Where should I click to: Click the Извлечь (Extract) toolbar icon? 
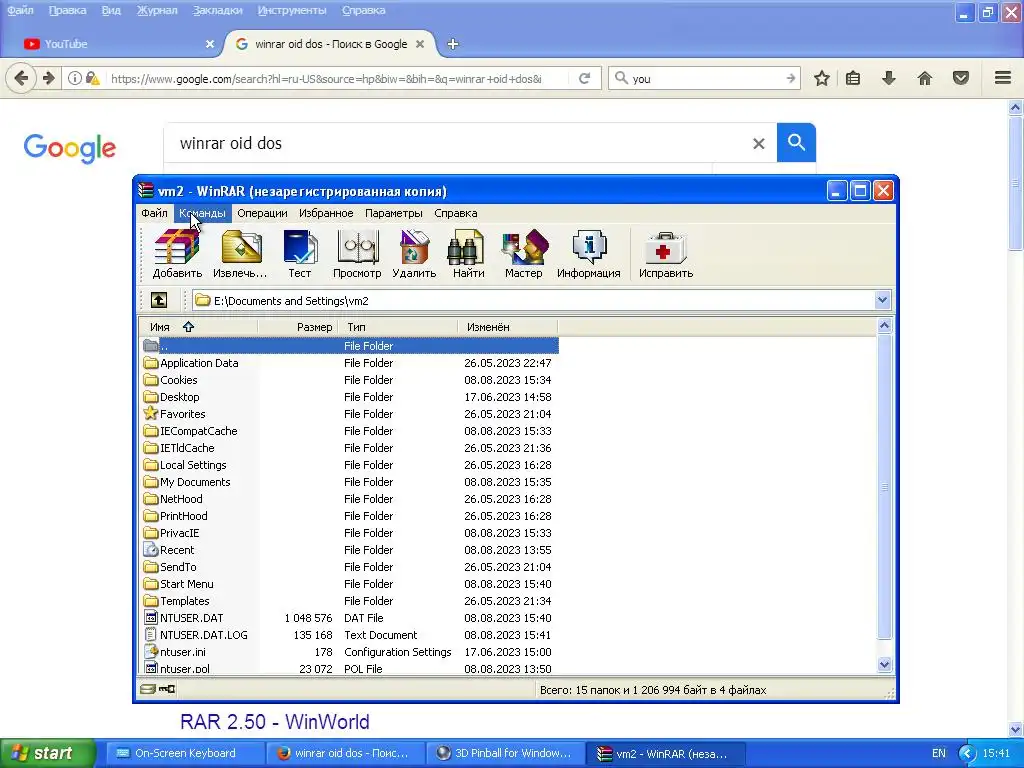[240, 254]
